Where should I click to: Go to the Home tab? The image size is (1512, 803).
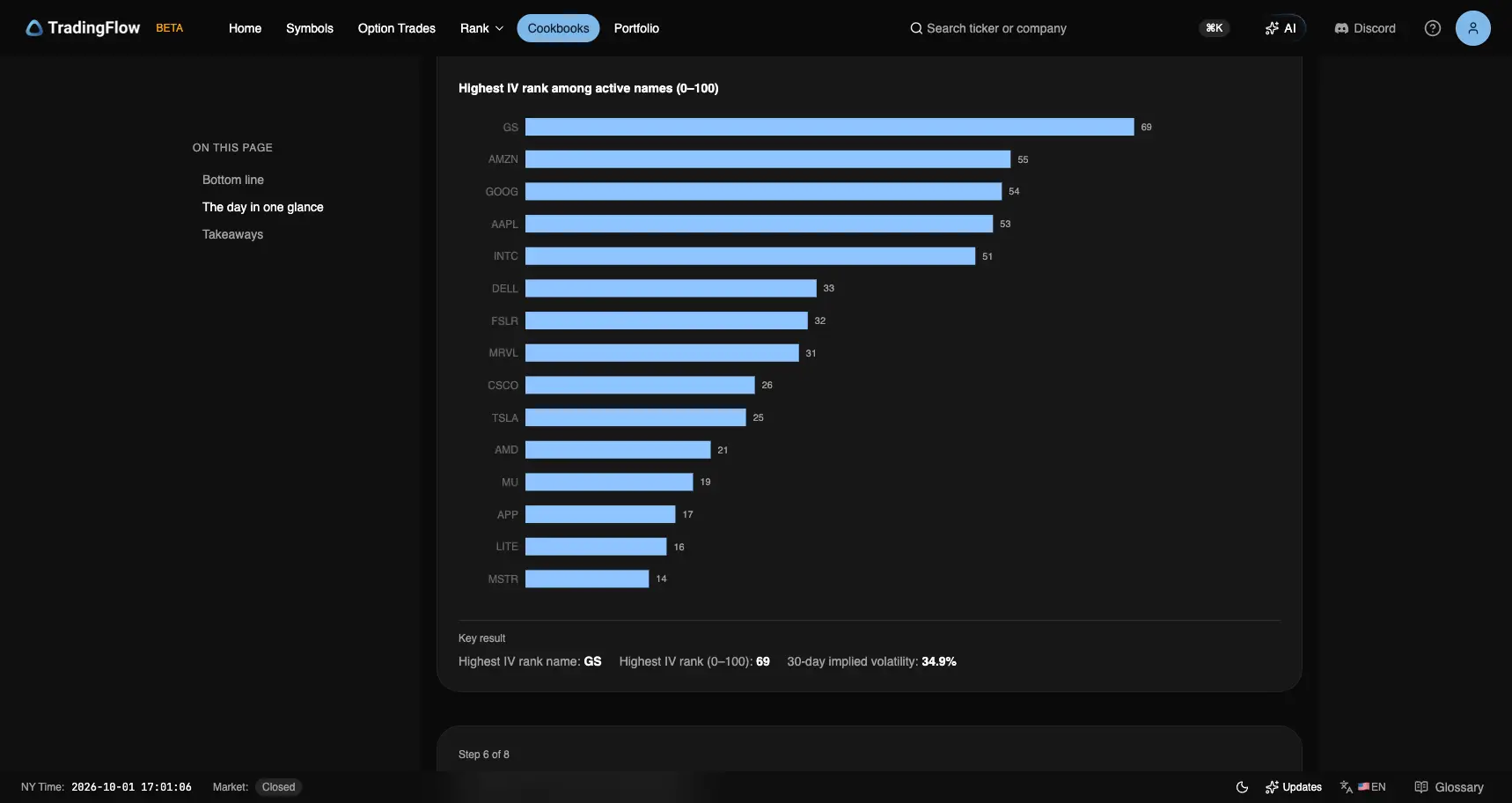point(245,28)
